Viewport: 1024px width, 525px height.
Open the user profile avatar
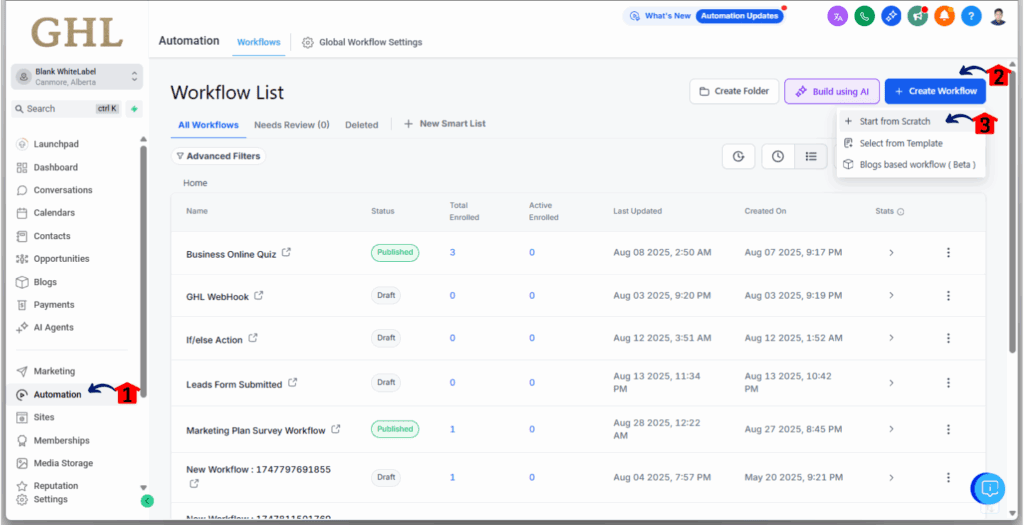(997, 16)
